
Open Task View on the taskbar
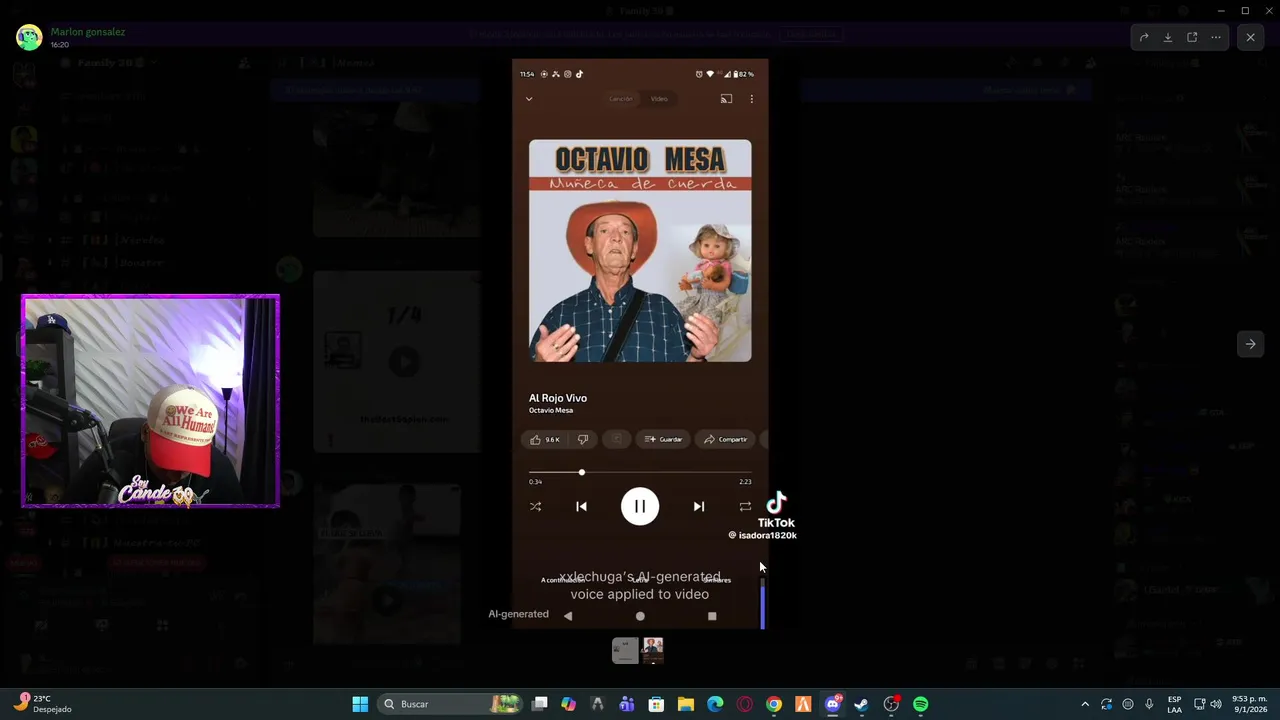tap(540, 704)
